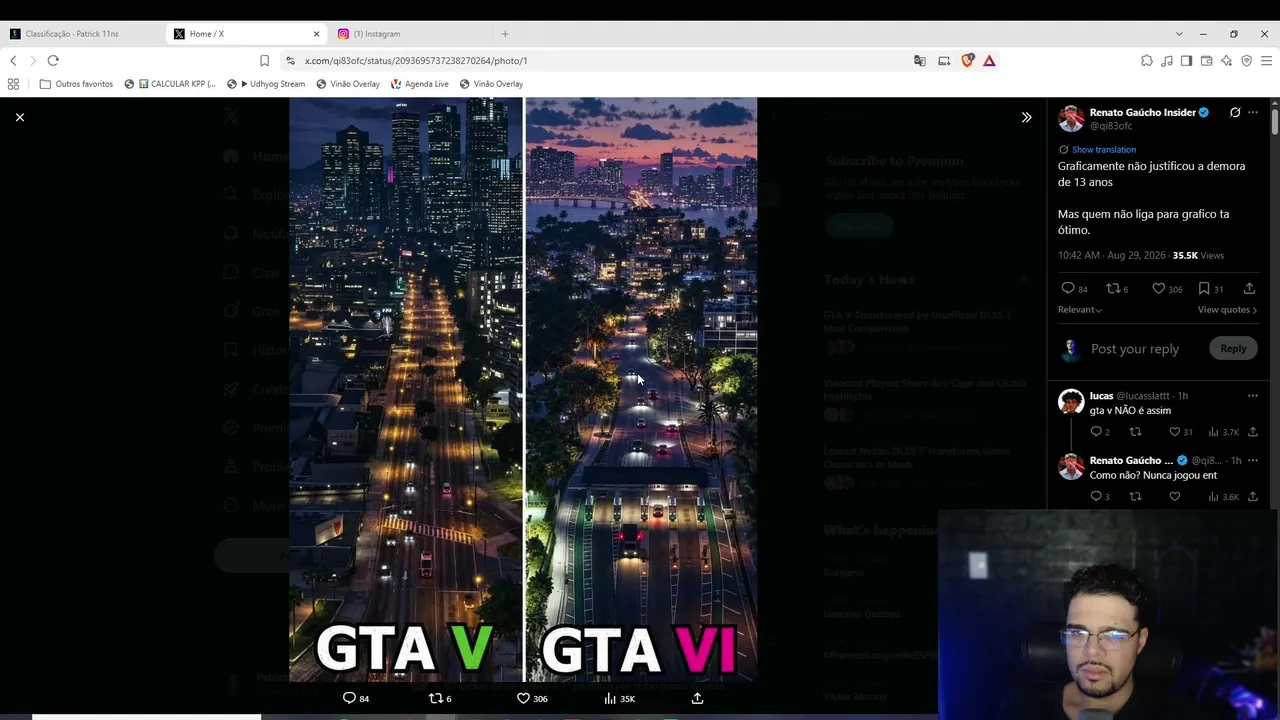The width and height of the screenshot is (1280, 720).
Task: Open Brave Wallet icon
Action: [1206, 61]
